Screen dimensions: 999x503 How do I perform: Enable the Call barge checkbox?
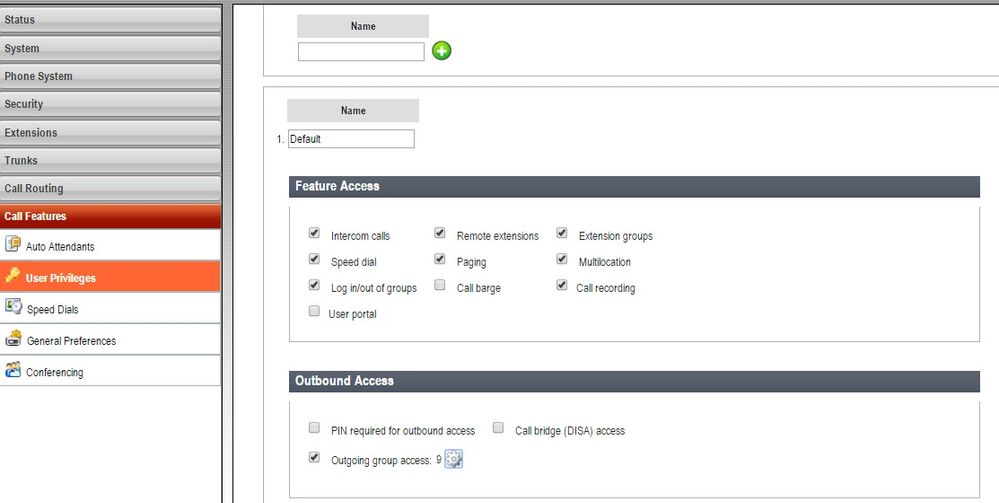(440, 286)
